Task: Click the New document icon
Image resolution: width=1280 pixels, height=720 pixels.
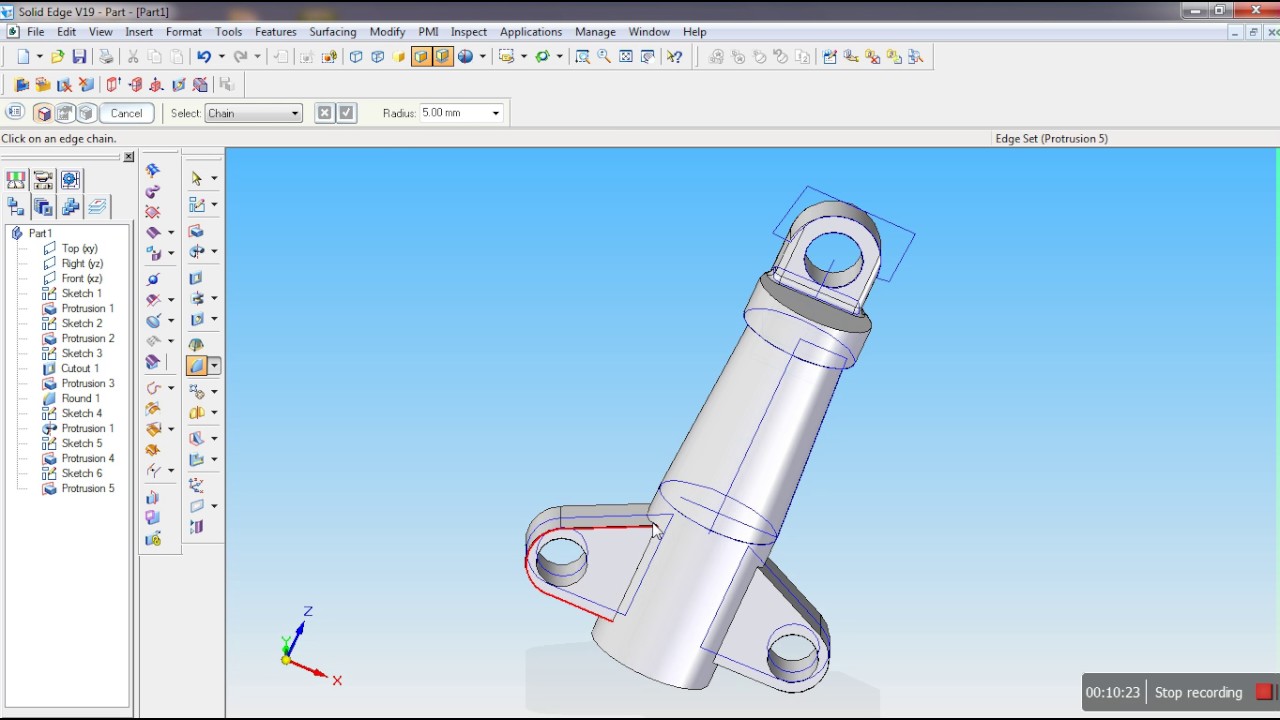Action: tap(23, 57)
